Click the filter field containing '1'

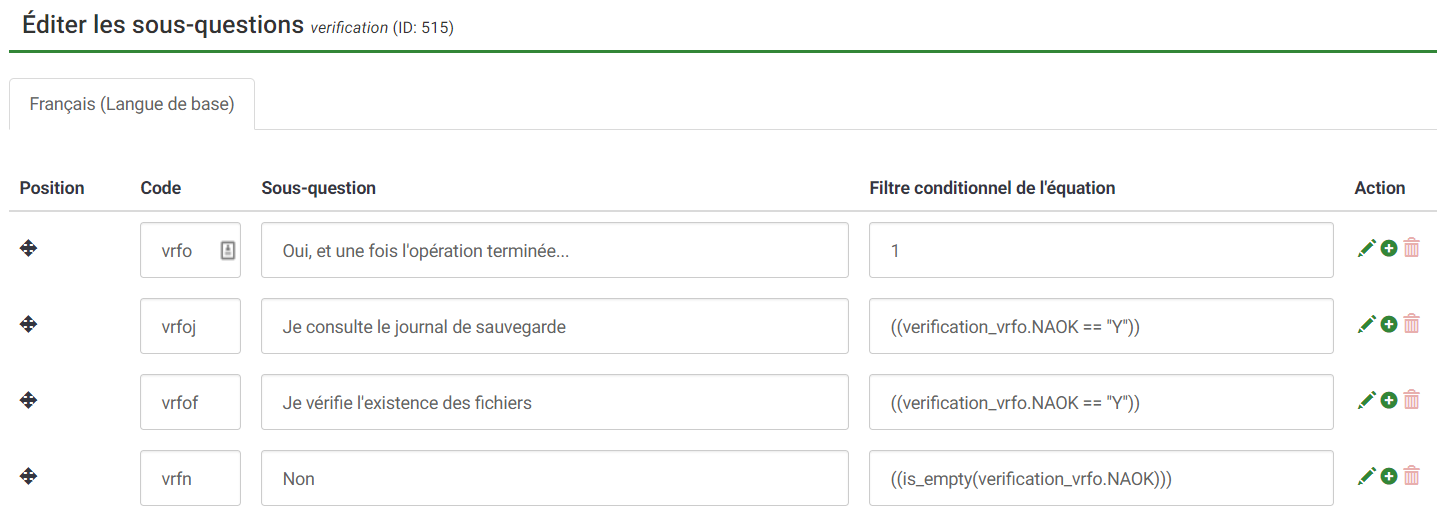[1100, 250]
